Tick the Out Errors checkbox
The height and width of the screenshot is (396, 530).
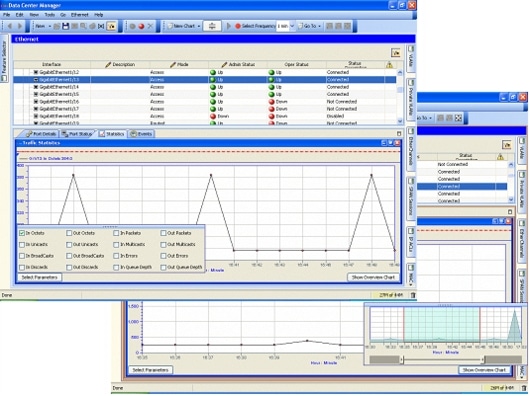click(164, 256)
